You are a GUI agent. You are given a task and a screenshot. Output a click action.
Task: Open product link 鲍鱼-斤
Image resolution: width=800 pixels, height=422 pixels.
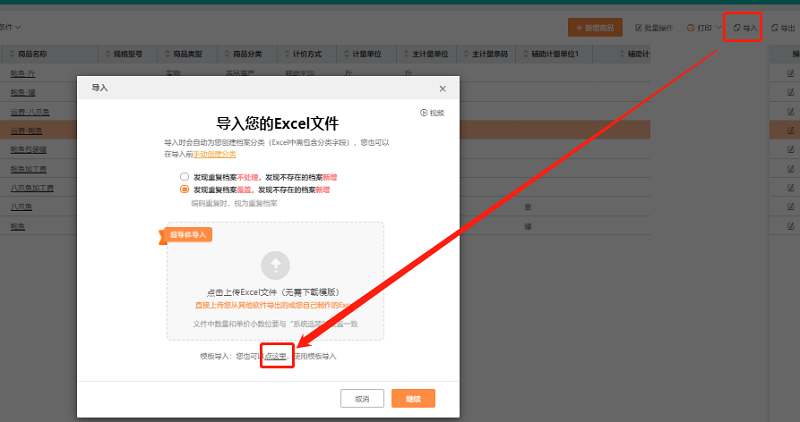23,73
